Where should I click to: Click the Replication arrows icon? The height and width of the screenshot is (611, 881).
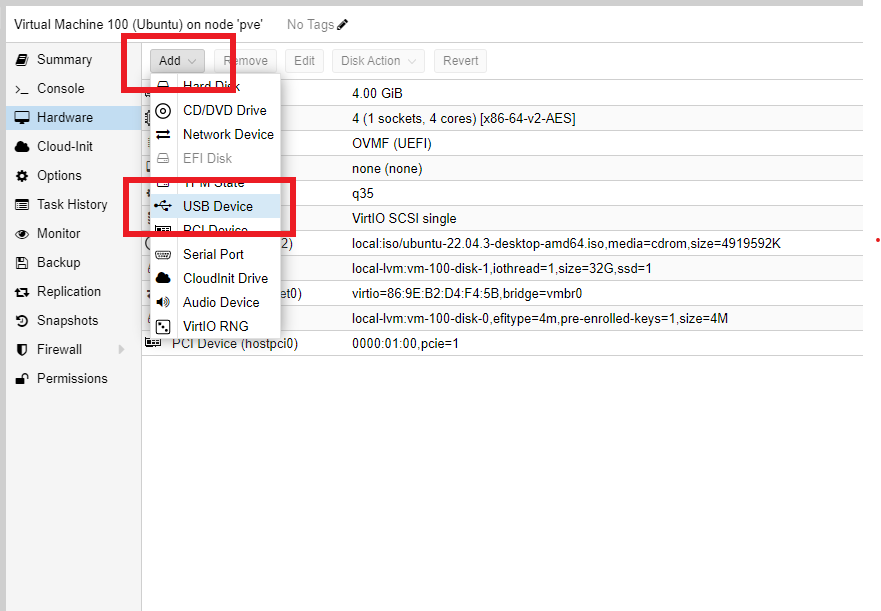tap(22, 292)
